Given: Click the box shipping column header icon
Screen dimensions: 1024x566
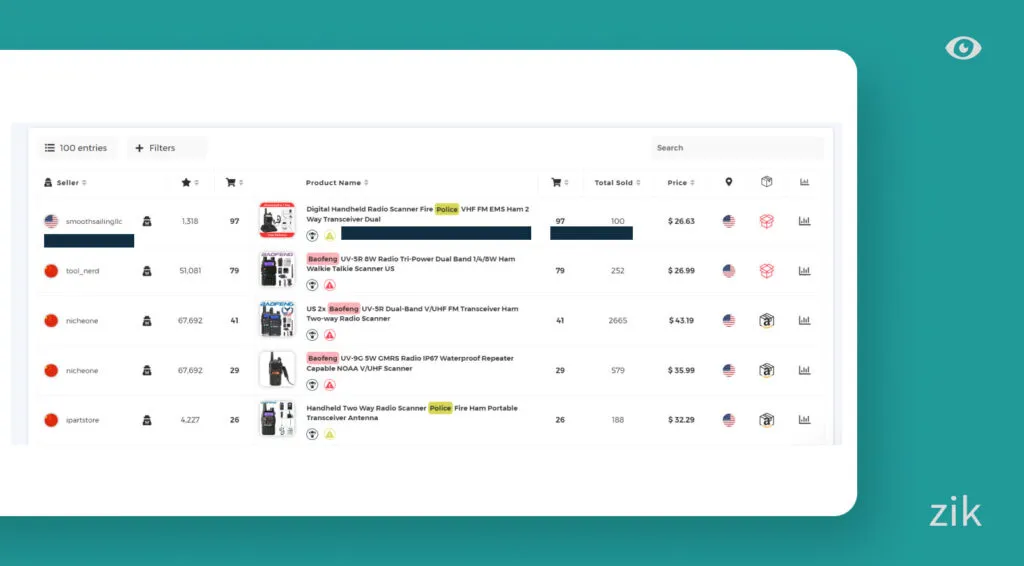Looking at the screenshot, I should tap(767, 182).
